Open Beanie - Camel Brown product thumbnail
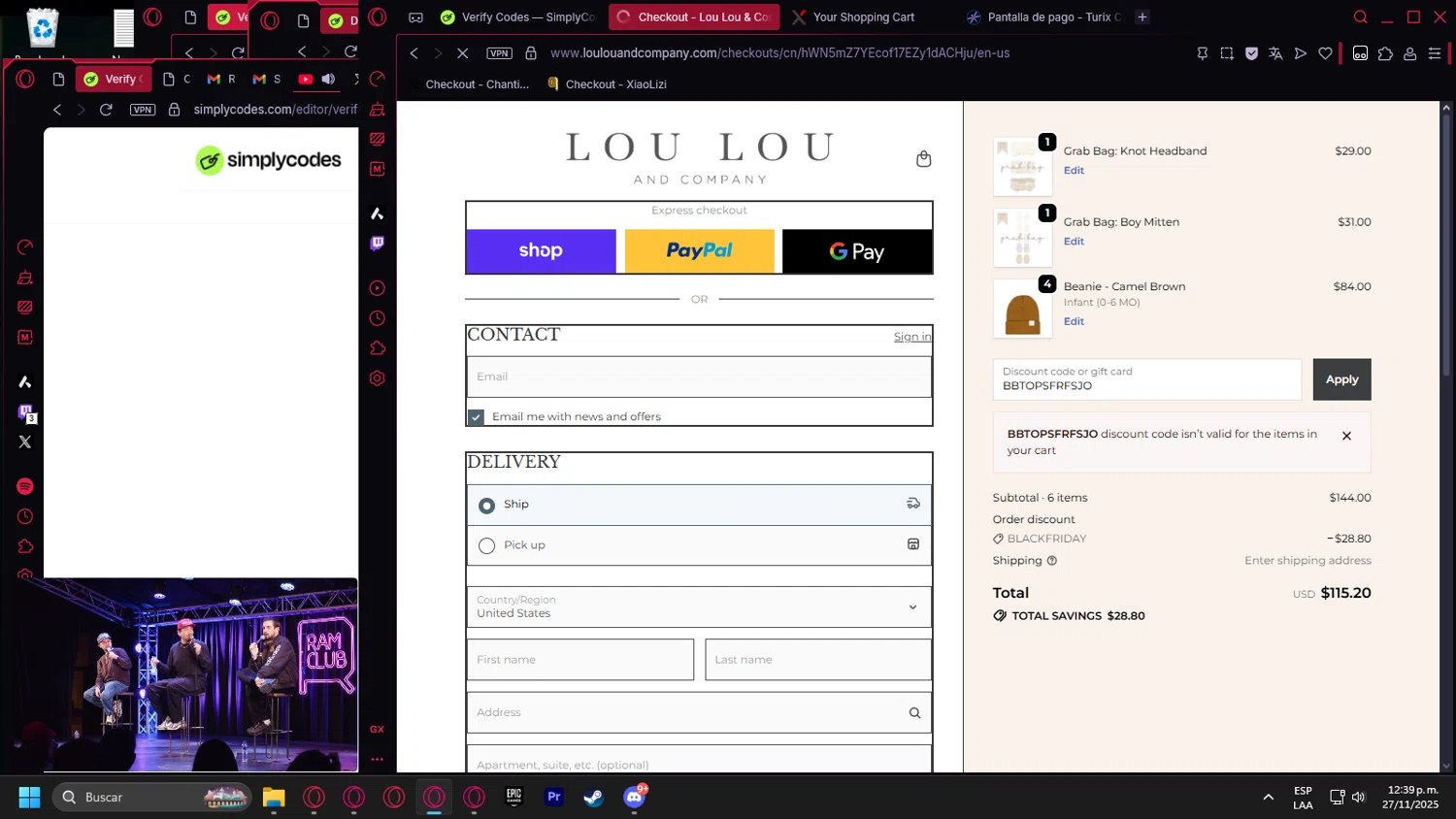 [x=1022, y=309]
